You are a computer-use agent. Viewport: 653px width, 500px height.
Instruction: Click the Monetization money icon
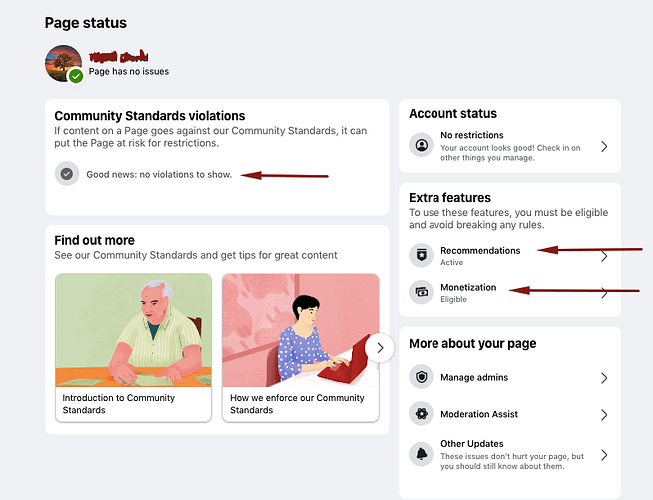421,292
